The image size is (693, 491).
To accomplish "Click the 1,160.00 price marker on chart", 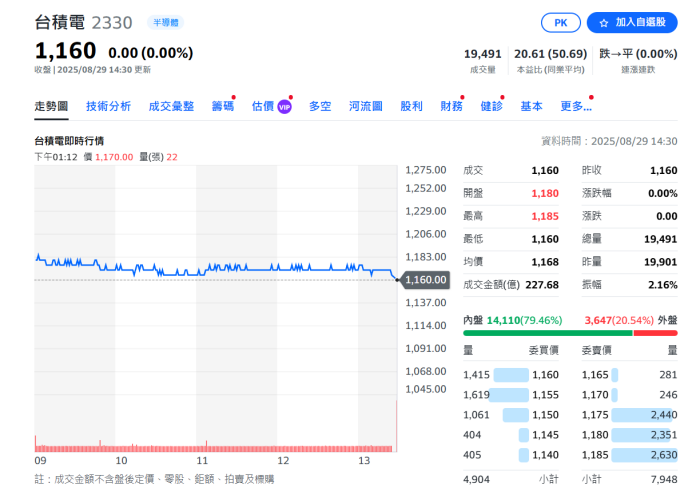I will (x=425, y=280).
